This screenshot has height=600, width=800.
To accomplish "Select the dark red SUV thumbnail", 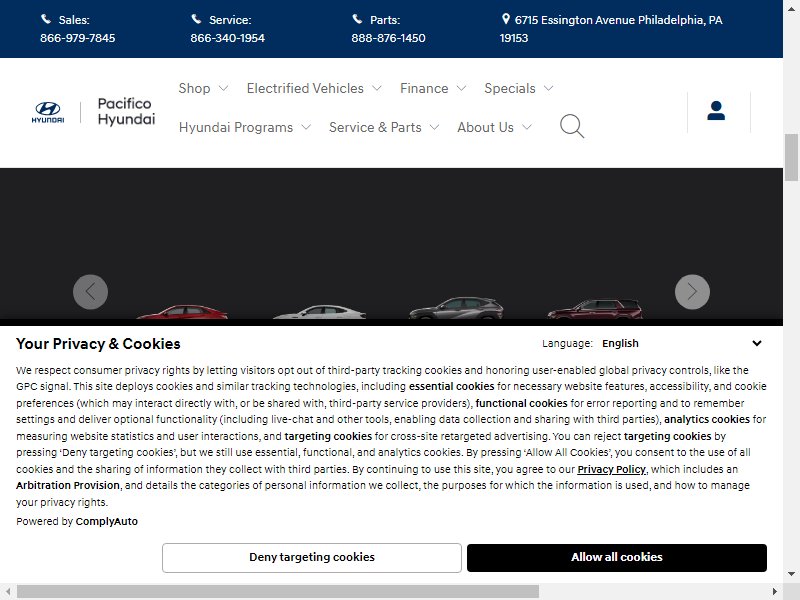I will coord(595,309).
